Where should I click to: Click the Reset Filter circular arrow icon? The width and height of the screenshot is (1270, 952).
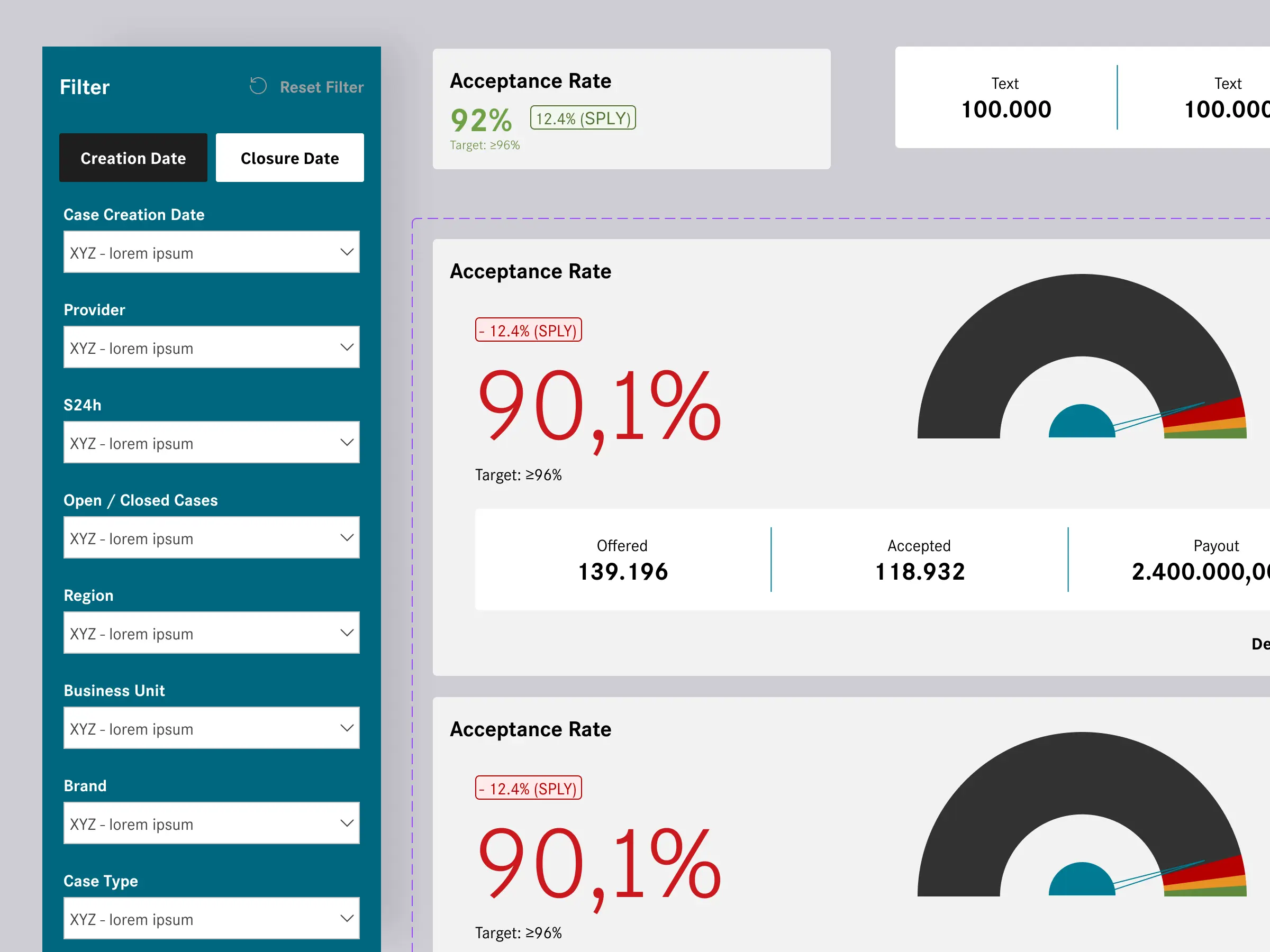coord(258,86)
